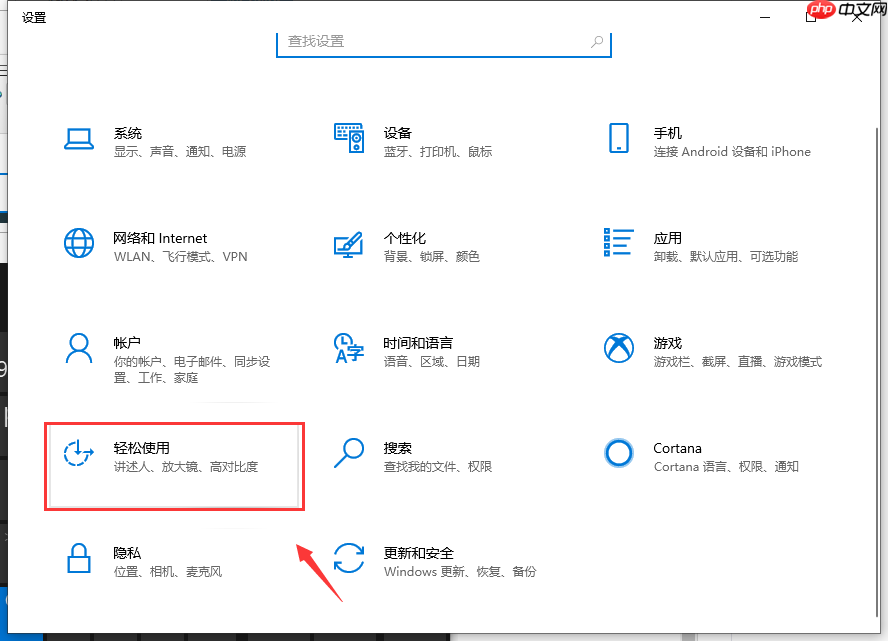Screen dimensions: 888x641
Task: Open the 手机 (Phone) settings icon
Action: (x=619, y=136)
